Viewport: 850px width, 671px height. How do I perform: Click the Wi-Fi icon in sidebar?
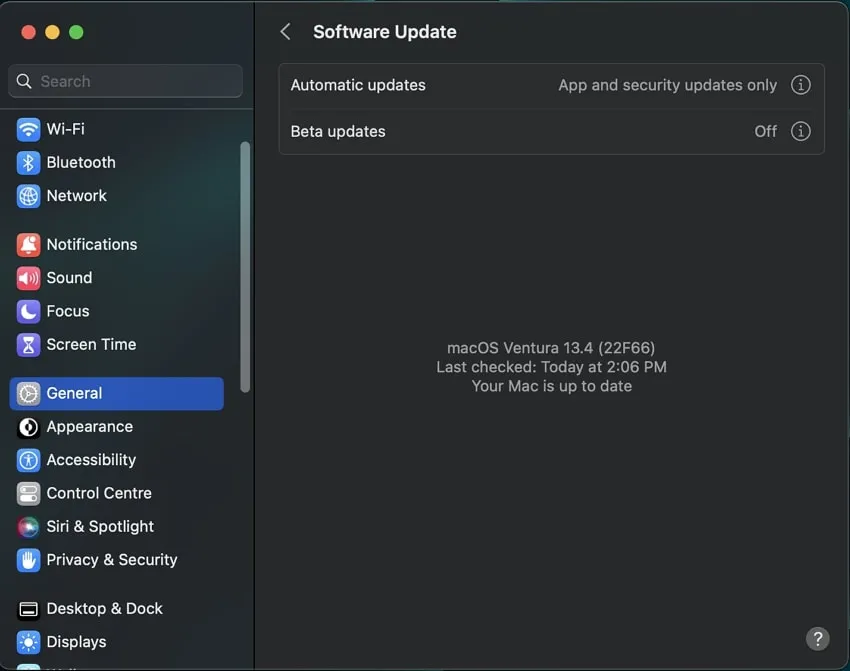pos(29,129)
